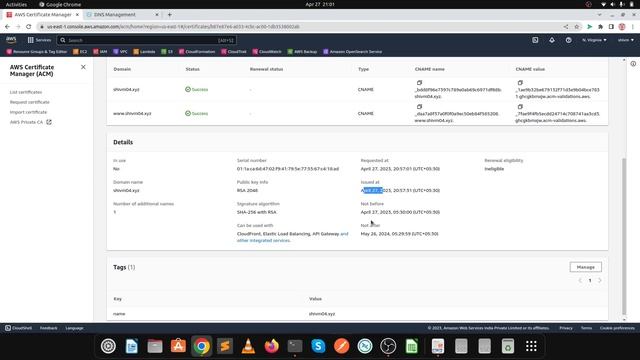Open the Chrome extensions puzzle icon
Screen dimensions: 640x360
(600, 27)
